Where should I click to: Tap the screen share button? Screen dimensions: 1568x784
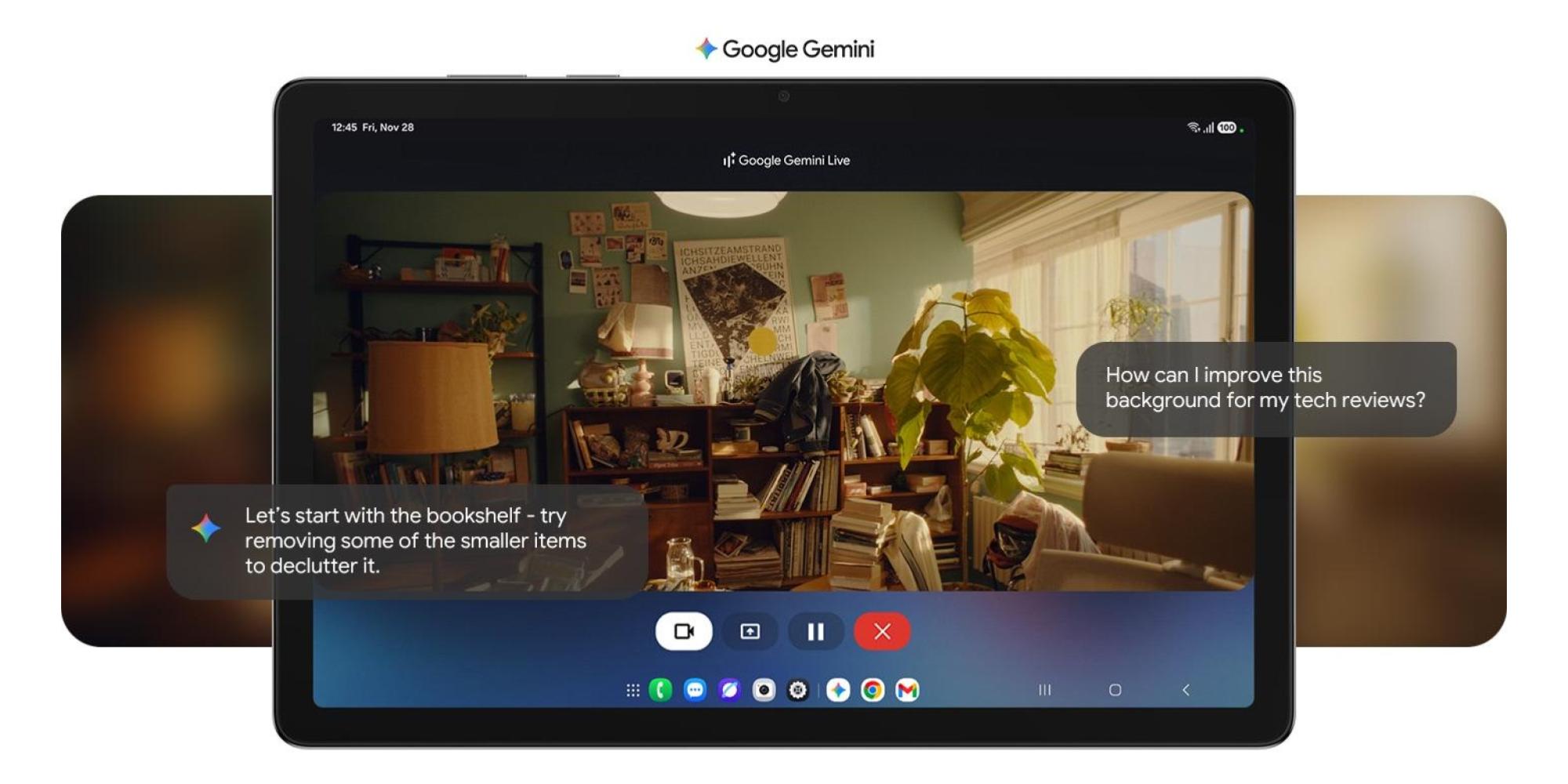point(750,631)
